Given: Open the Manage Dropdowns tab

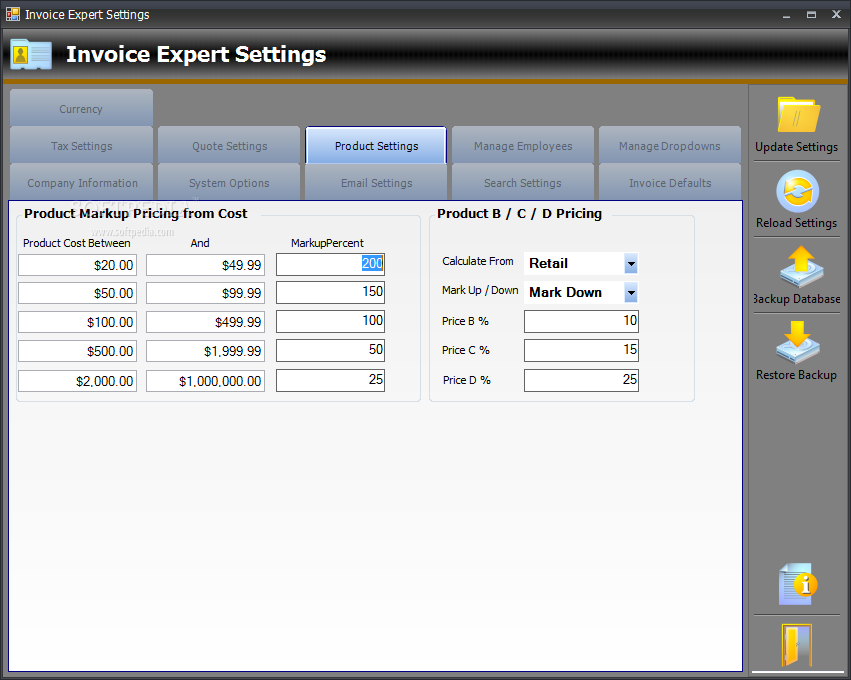Looking at the screenshot, I should 670,145.
